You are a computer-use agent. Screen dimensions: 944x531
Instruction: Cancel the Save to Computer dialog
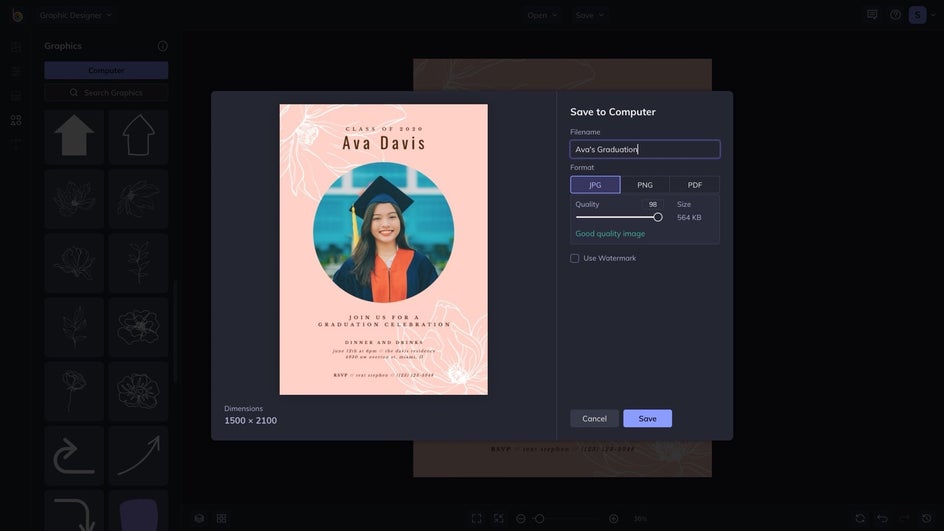pos(594,418)
